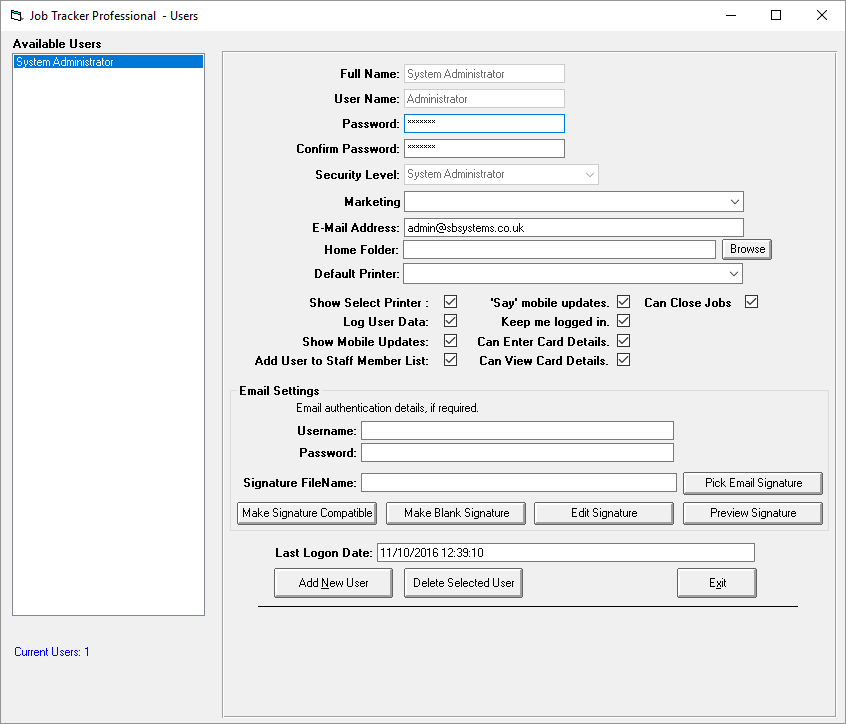This screenshot has width=846, height=724.
Task: Click the Confirm Password field
Action: pos(485,148)
